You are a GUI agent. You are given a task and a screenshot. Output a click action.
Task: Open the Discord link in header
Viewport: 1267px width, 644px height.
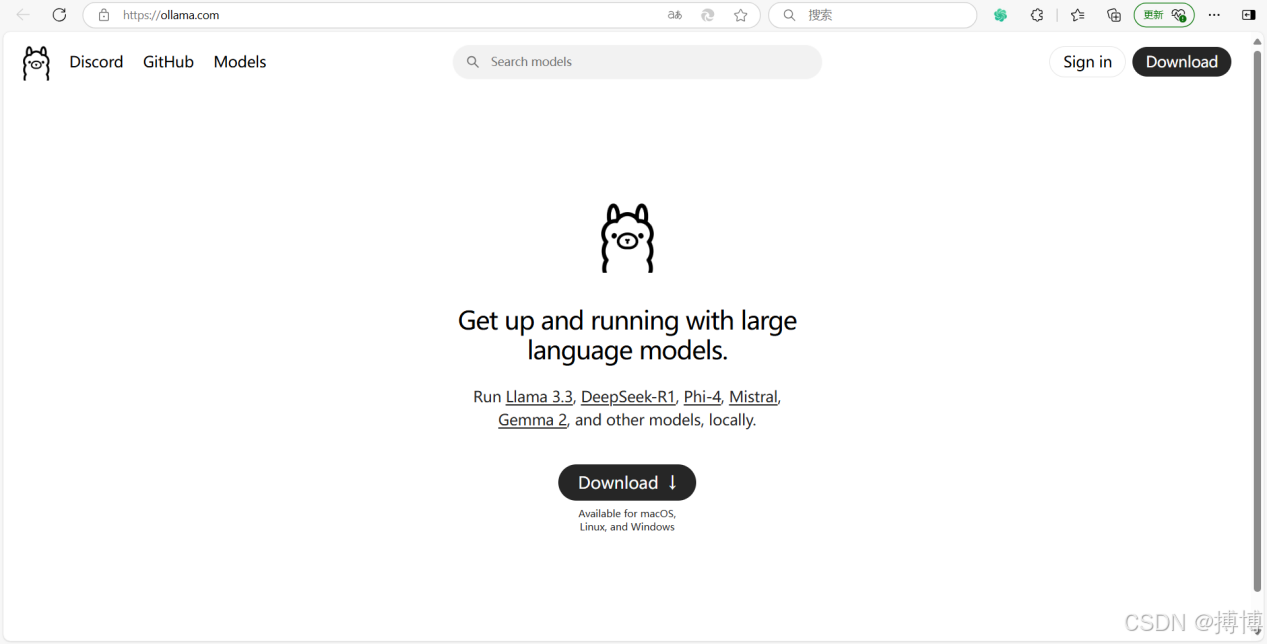click(x=96, y=62)
